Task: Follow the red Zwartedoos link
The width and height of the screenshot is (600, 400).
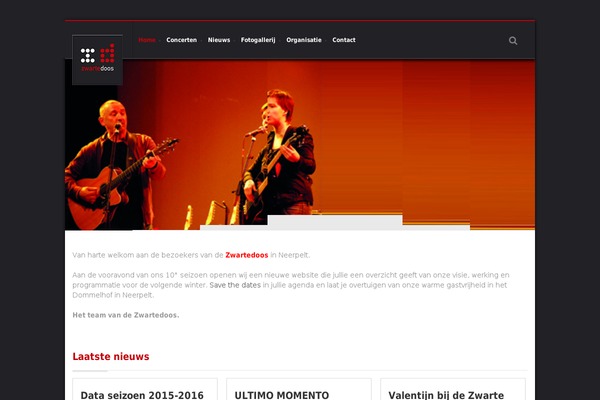Action: (246, 255)
